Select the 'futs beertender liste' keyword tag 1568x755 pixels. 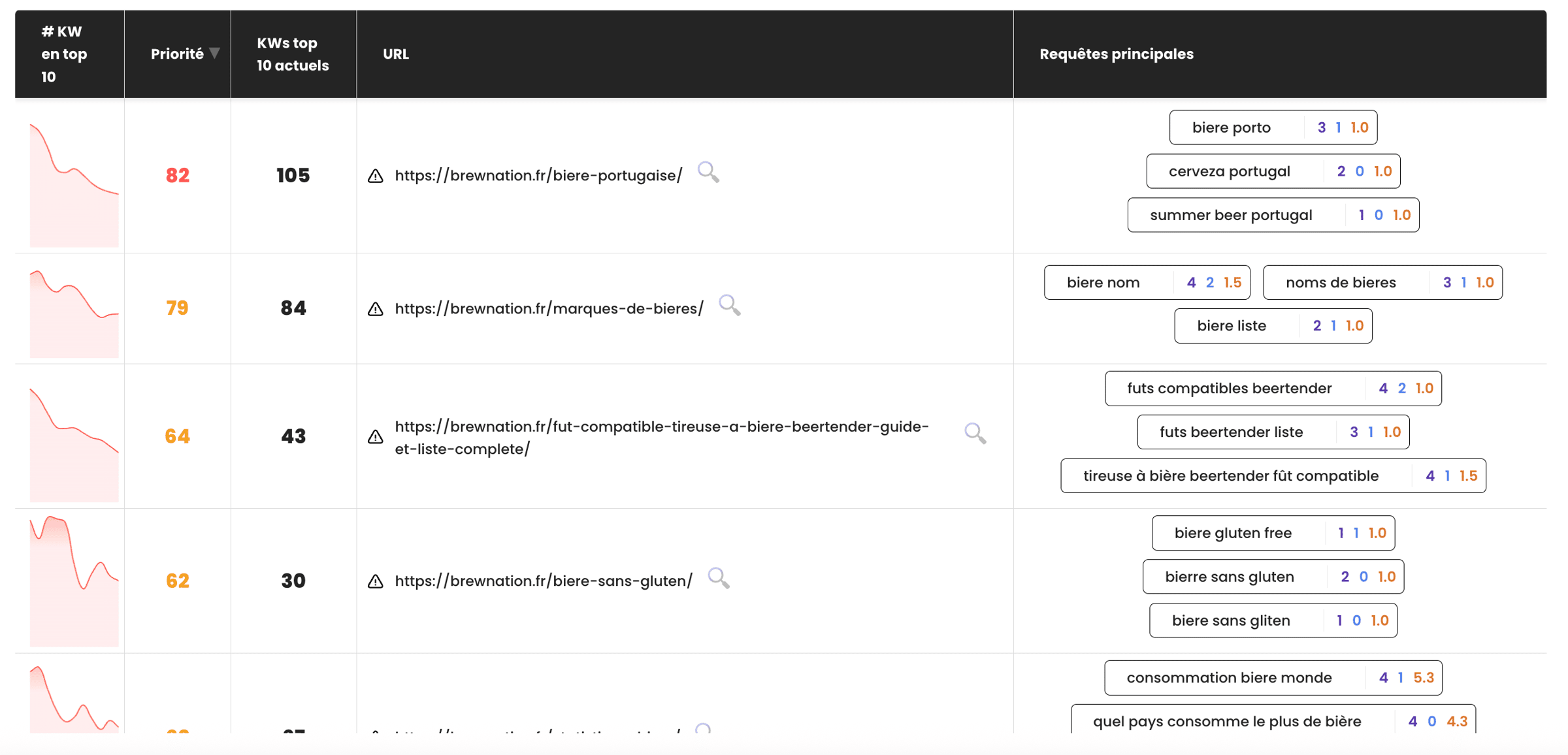pyautogui.click(x=1231, y=432)
